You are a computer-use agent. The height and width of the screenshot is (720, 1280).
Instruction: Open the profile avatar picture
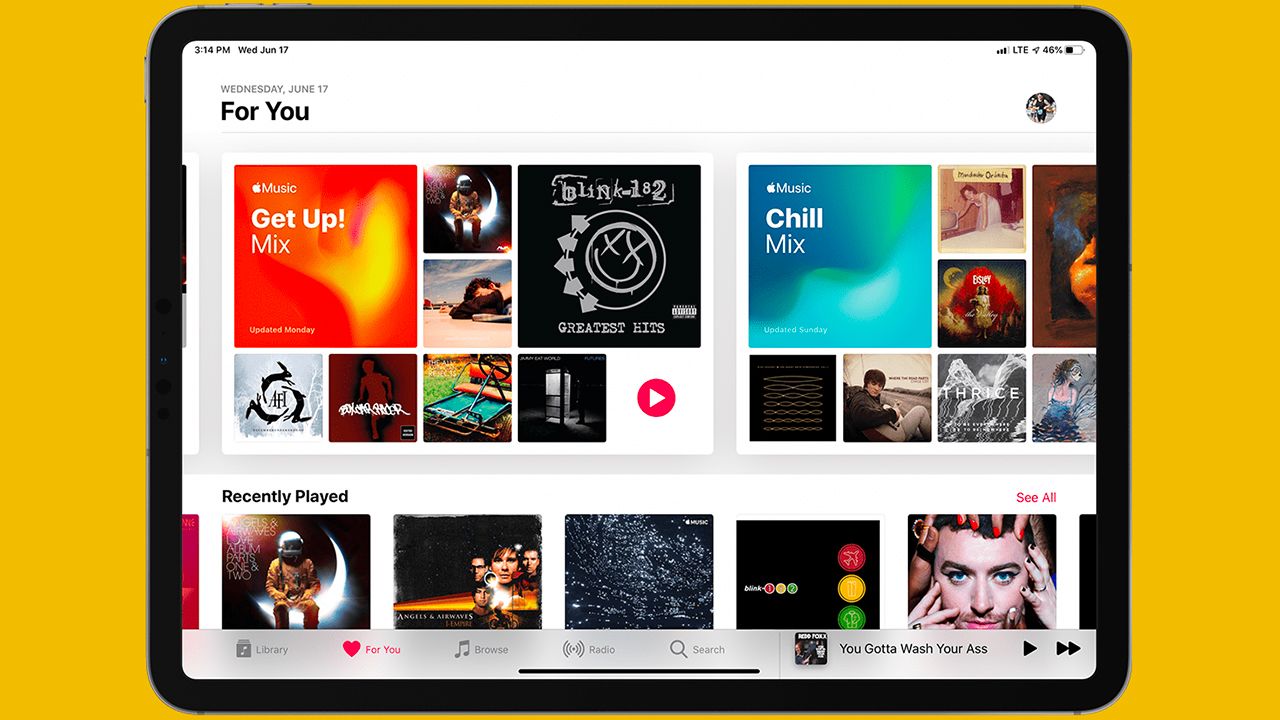1041,108
